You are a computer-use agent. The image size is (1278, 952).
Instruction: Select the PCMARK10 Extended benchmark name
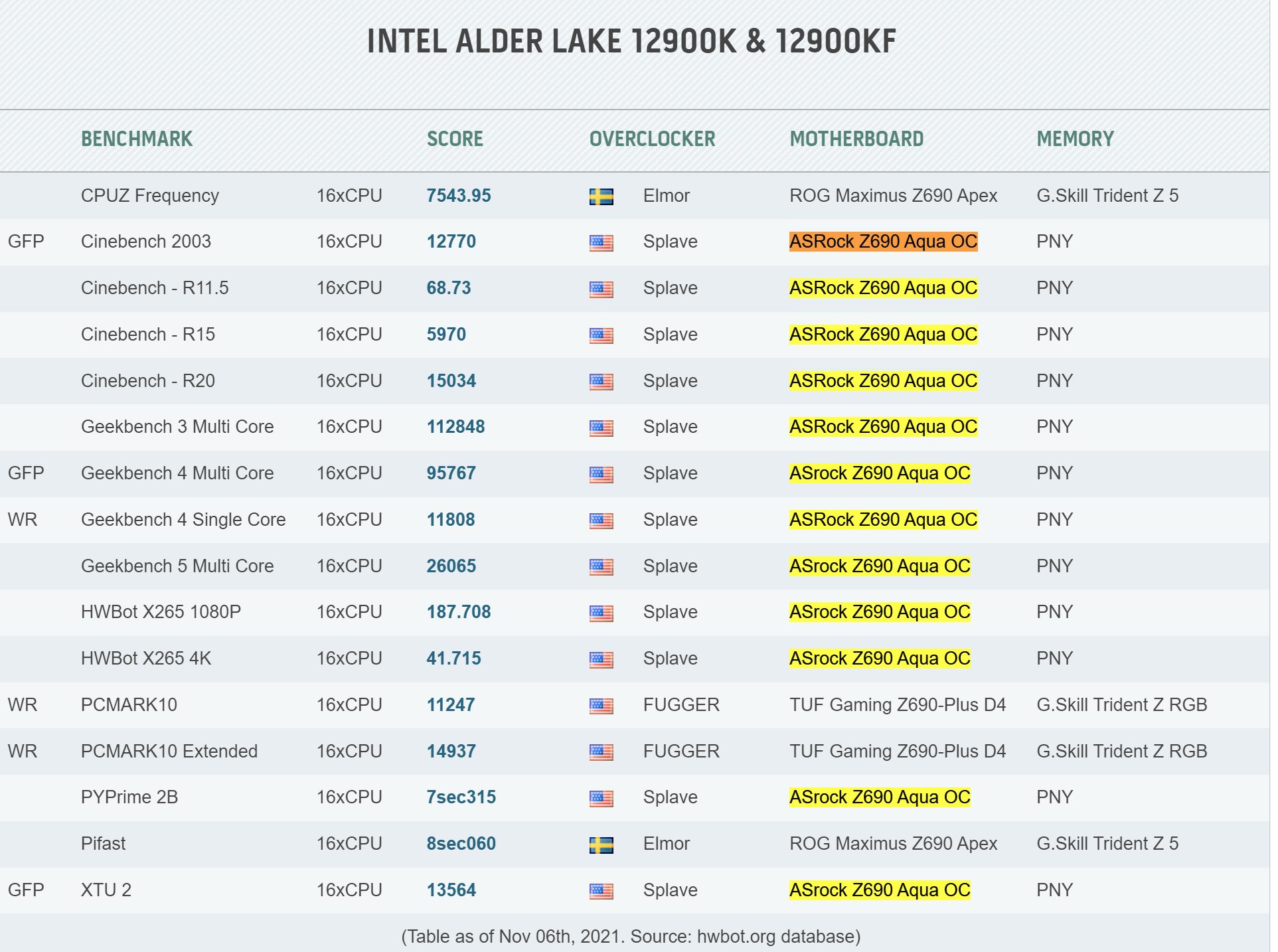point(169,752)
